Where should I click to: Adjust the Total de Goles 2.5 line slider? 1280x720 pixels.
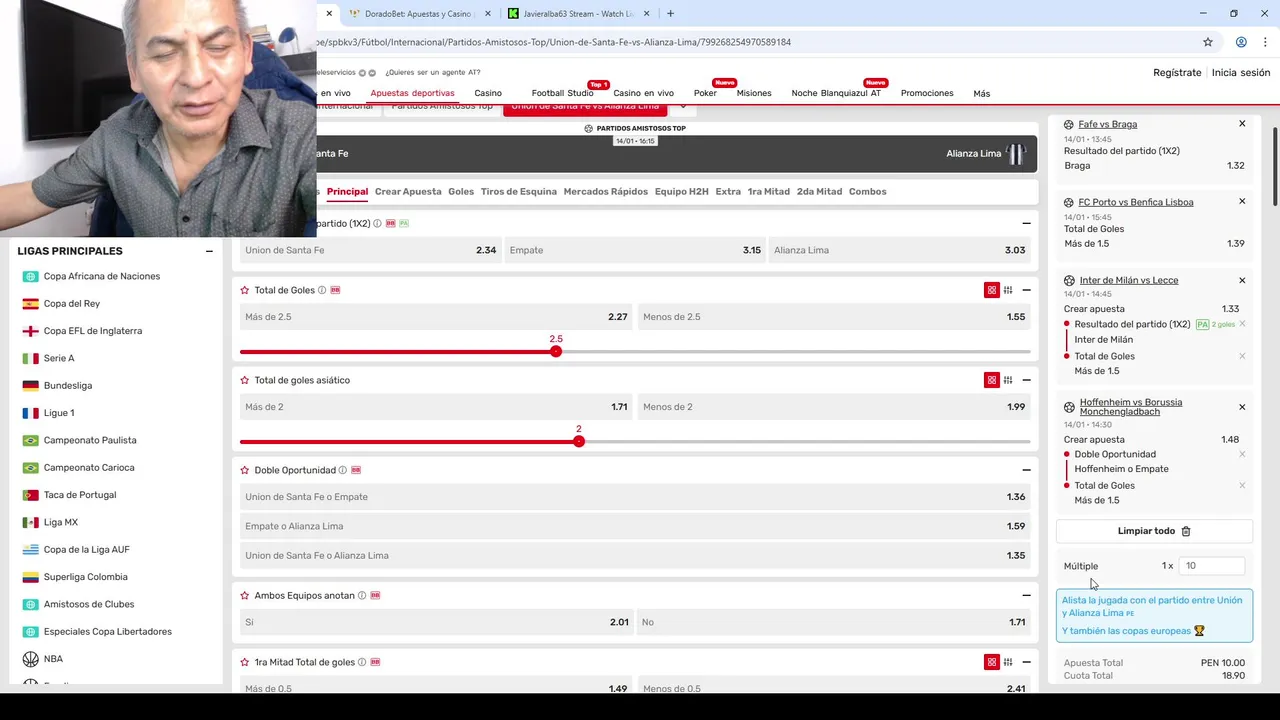point(556,351)
